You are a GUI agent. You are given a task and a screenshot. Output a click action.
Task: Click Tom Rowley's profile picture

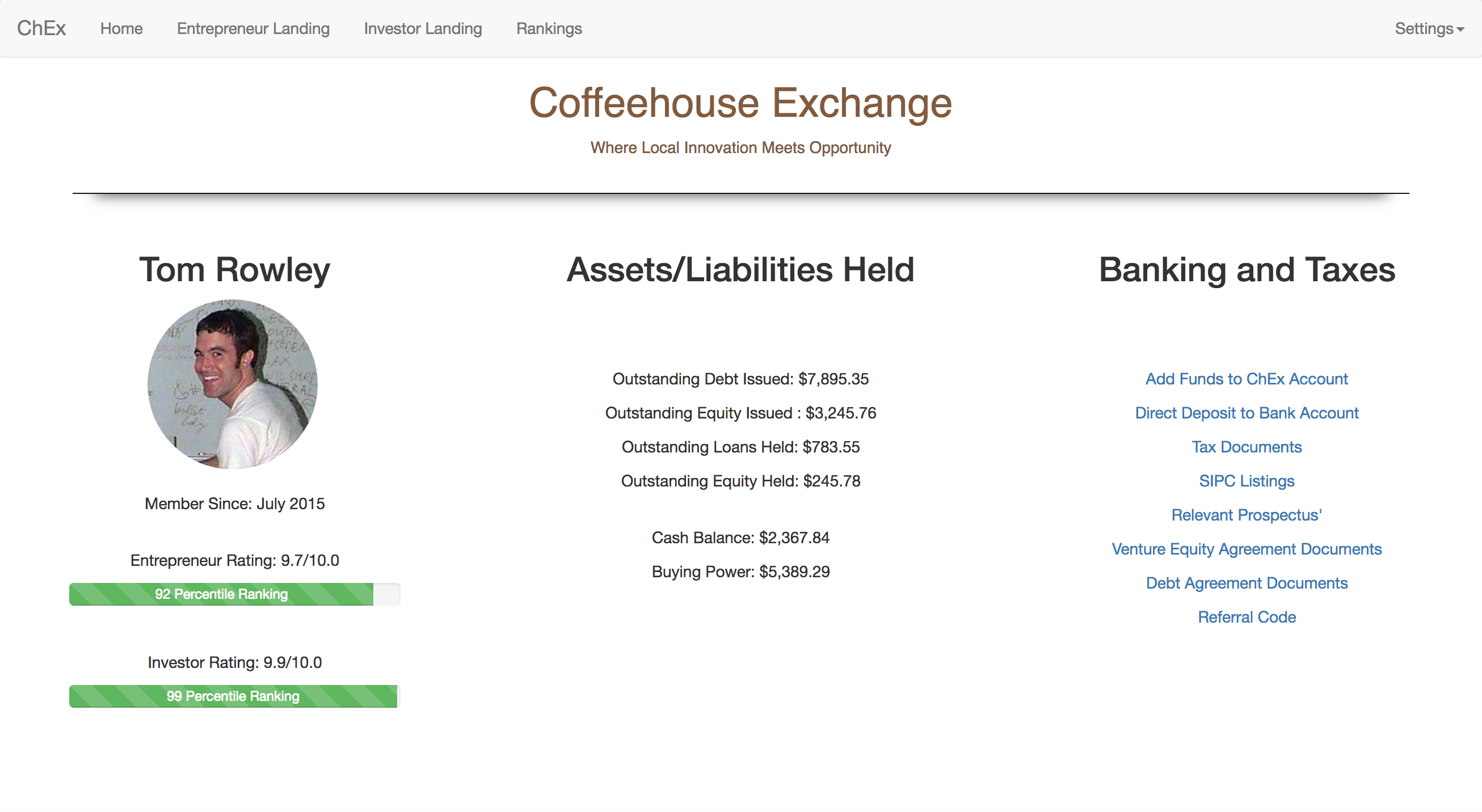[x=233, y=384]
